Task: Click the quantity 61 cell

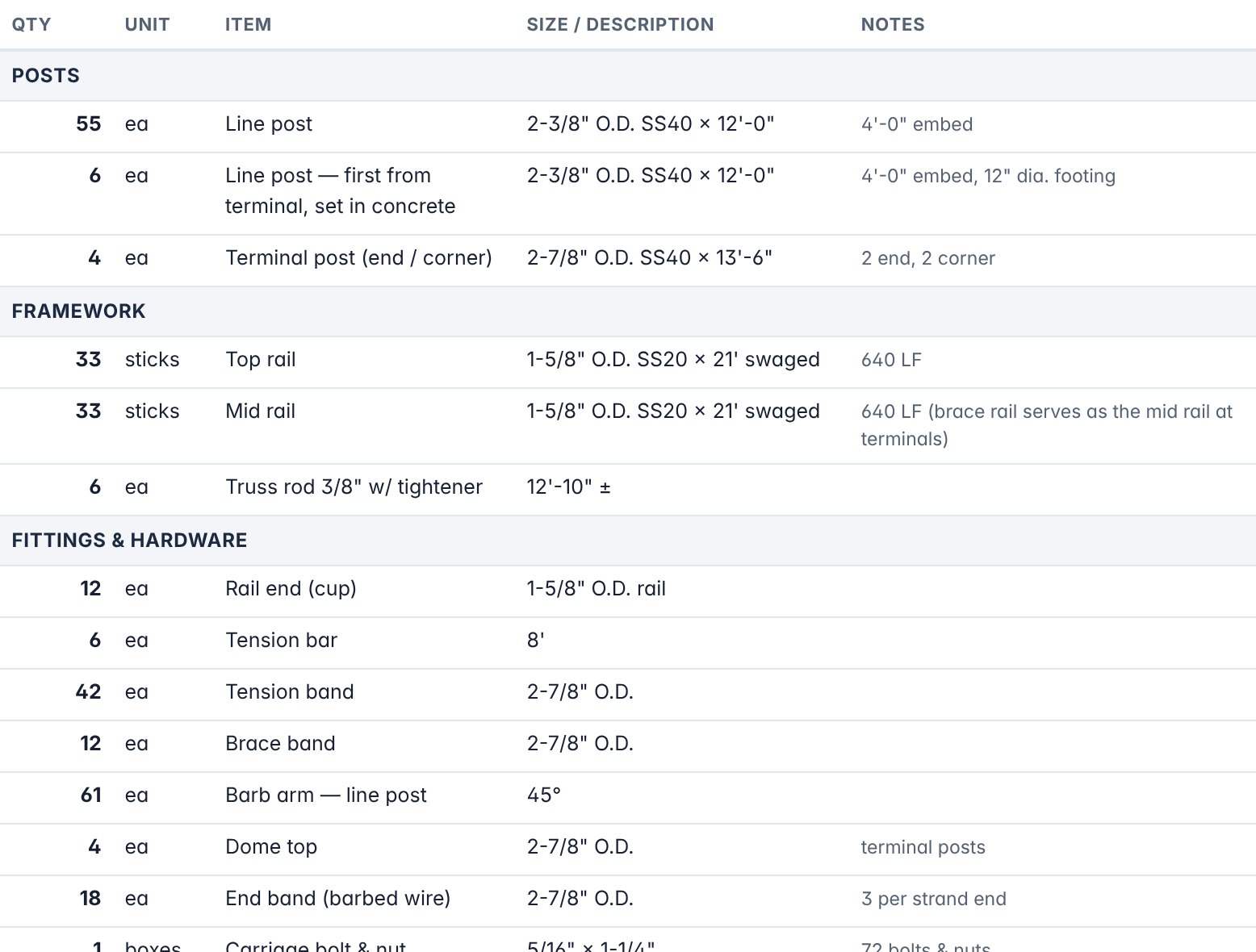Action: point(90,795)
